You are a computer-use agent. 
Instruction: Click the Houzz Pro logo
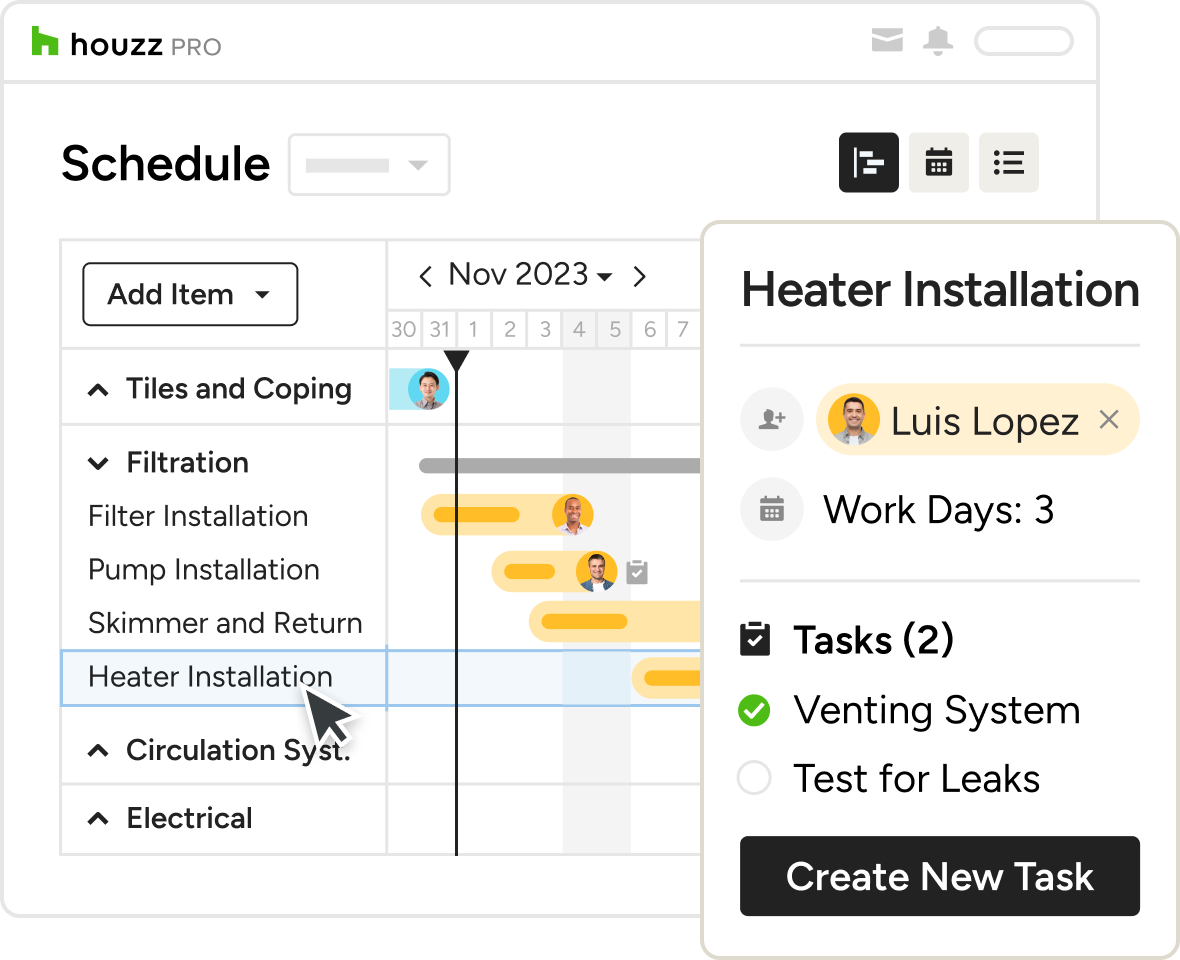click(126, 43)
